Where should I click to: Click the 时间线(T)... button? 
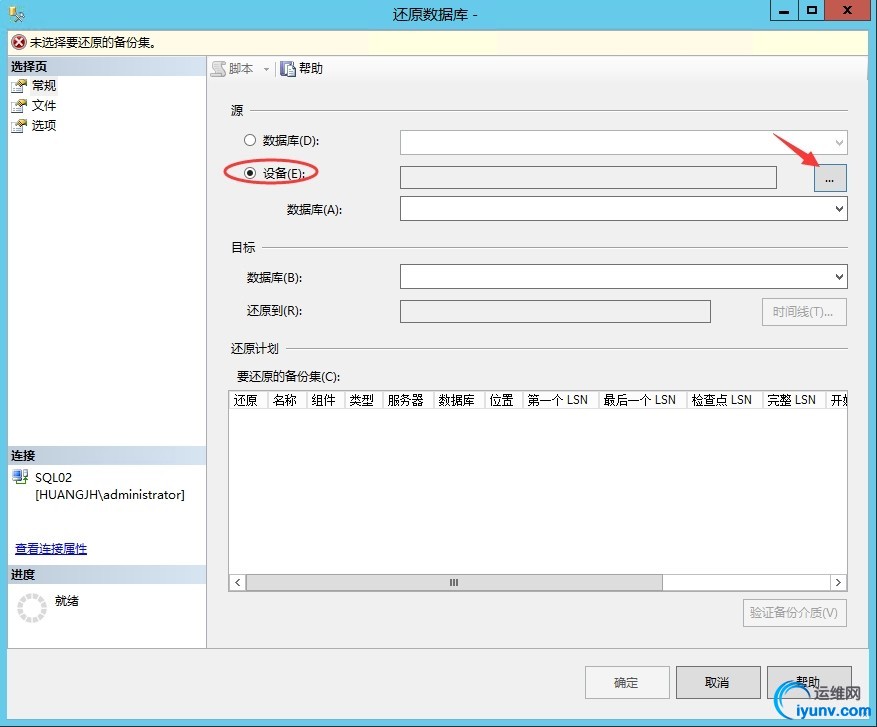[x=804, y=311]
